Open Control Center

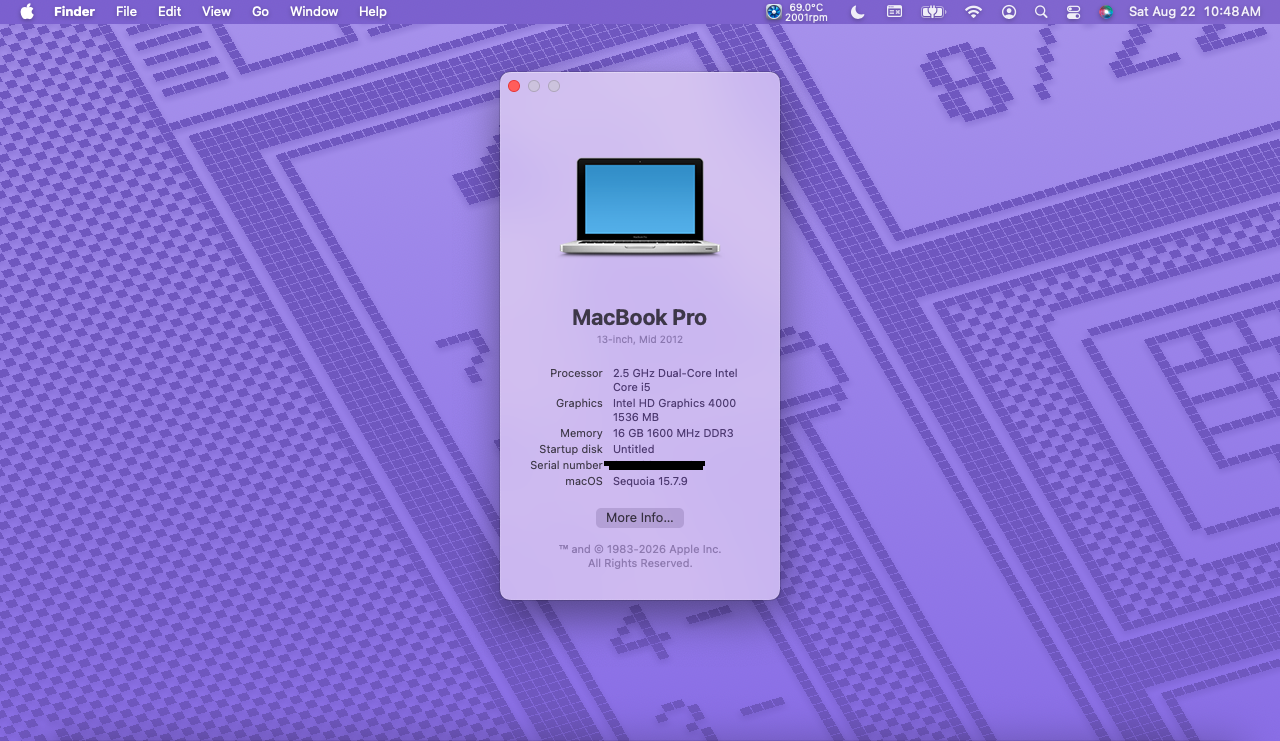point(1074,12)
